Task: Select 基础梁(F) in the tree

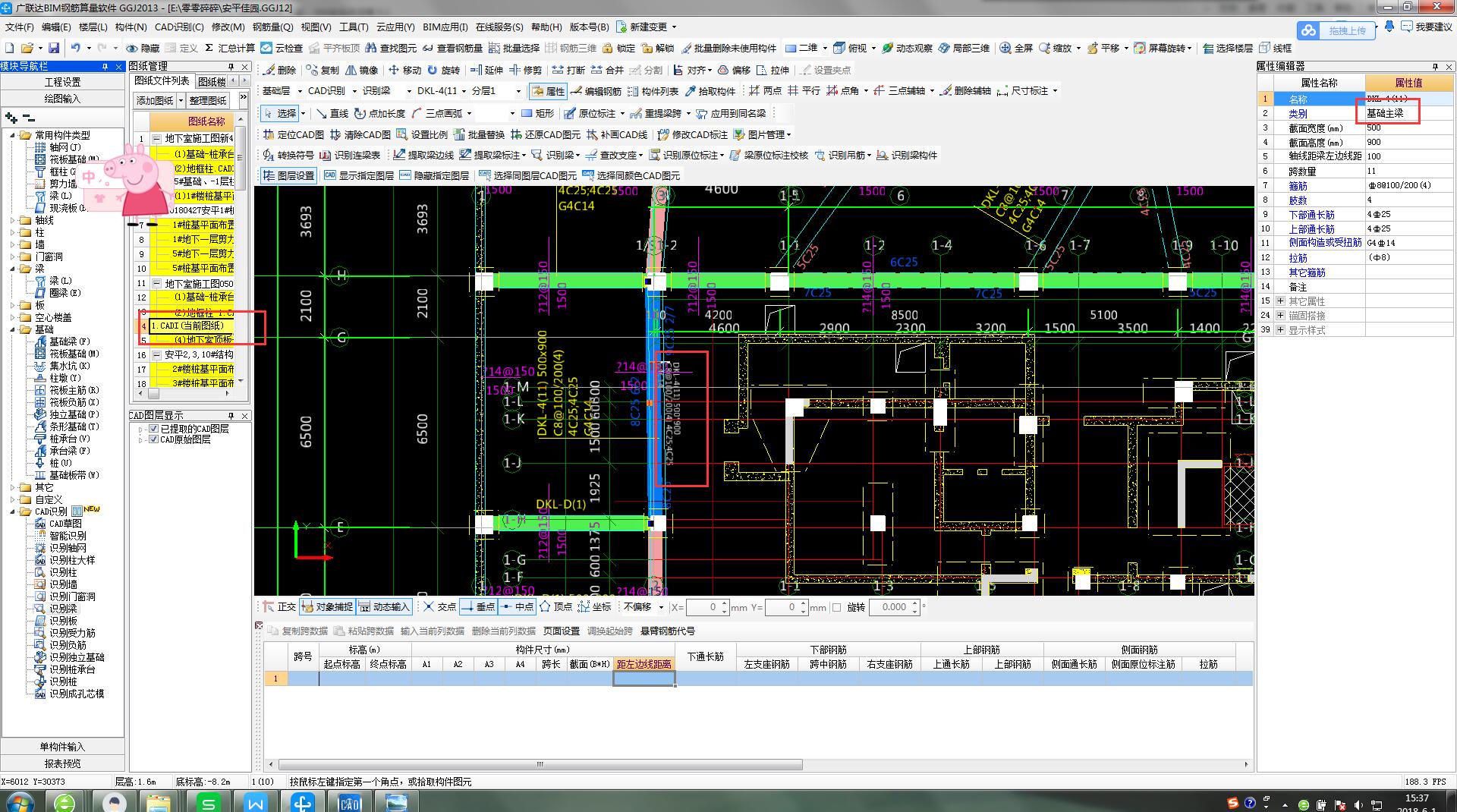Action: click(x=69, y=341)
